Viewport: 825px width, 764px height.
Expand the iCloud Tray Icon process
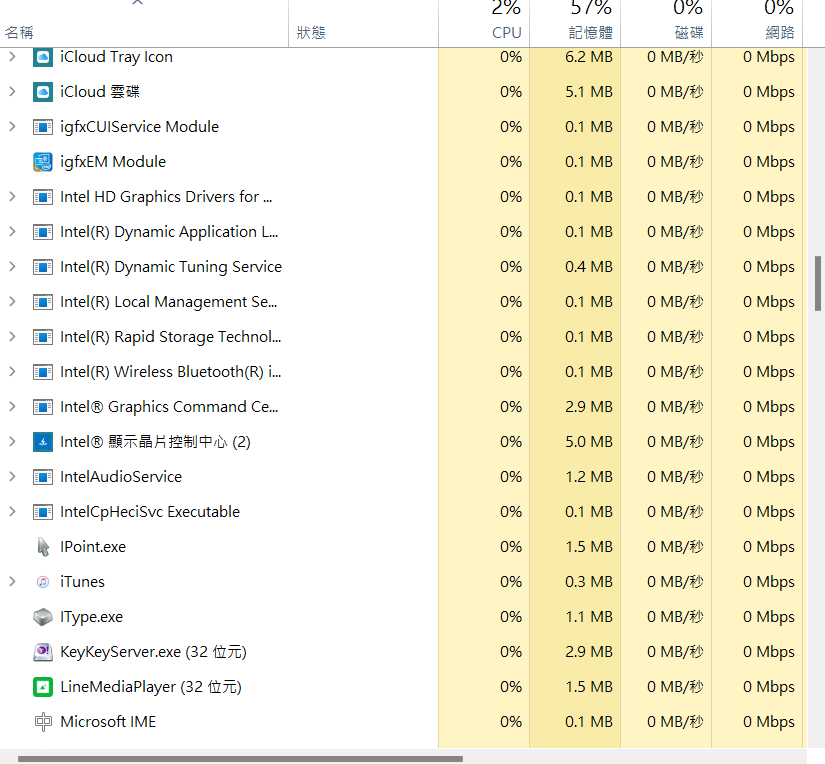click(x=12, y=57)
